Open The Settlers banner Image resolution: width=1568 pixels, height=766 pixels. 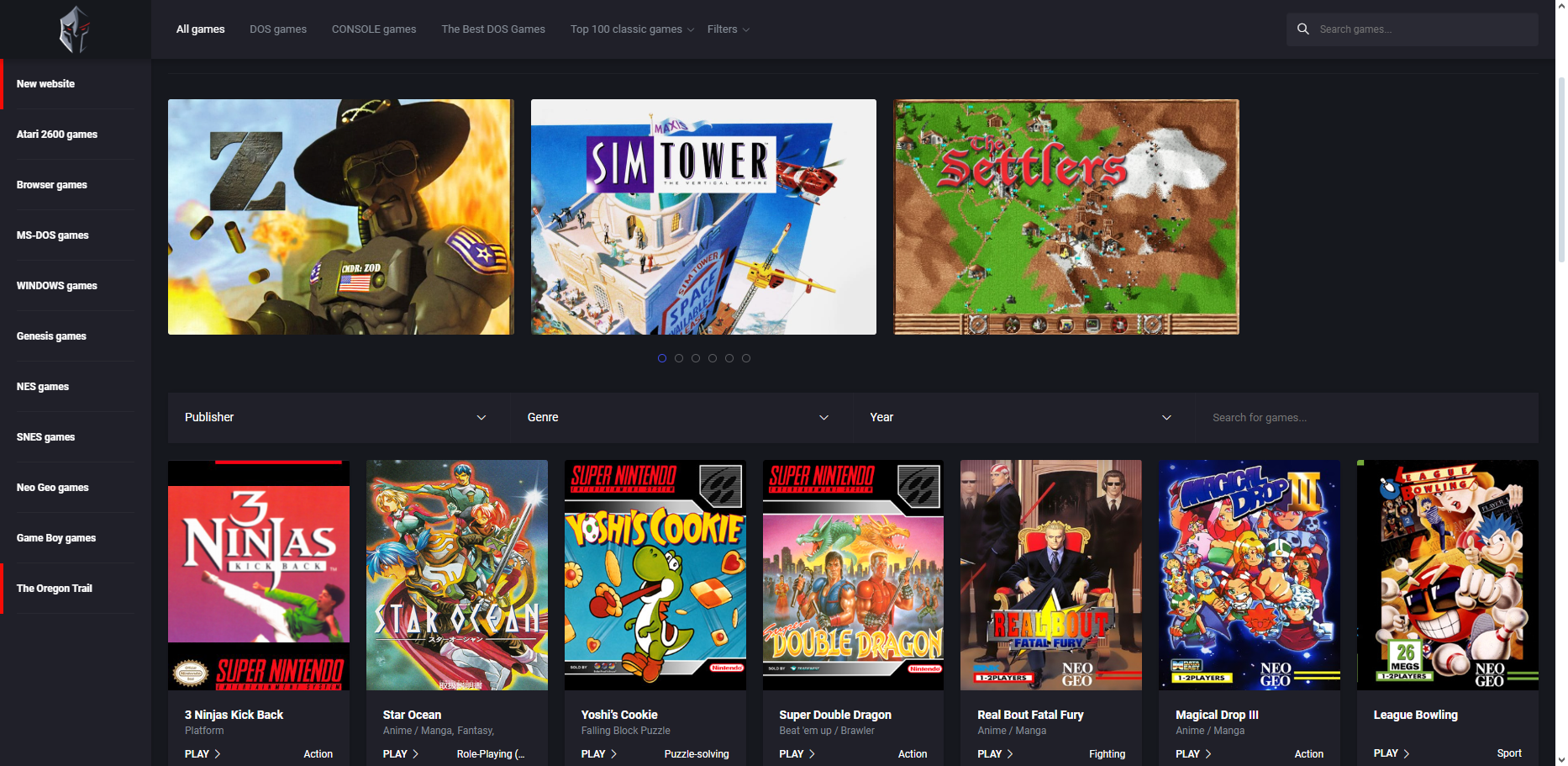1066,217
